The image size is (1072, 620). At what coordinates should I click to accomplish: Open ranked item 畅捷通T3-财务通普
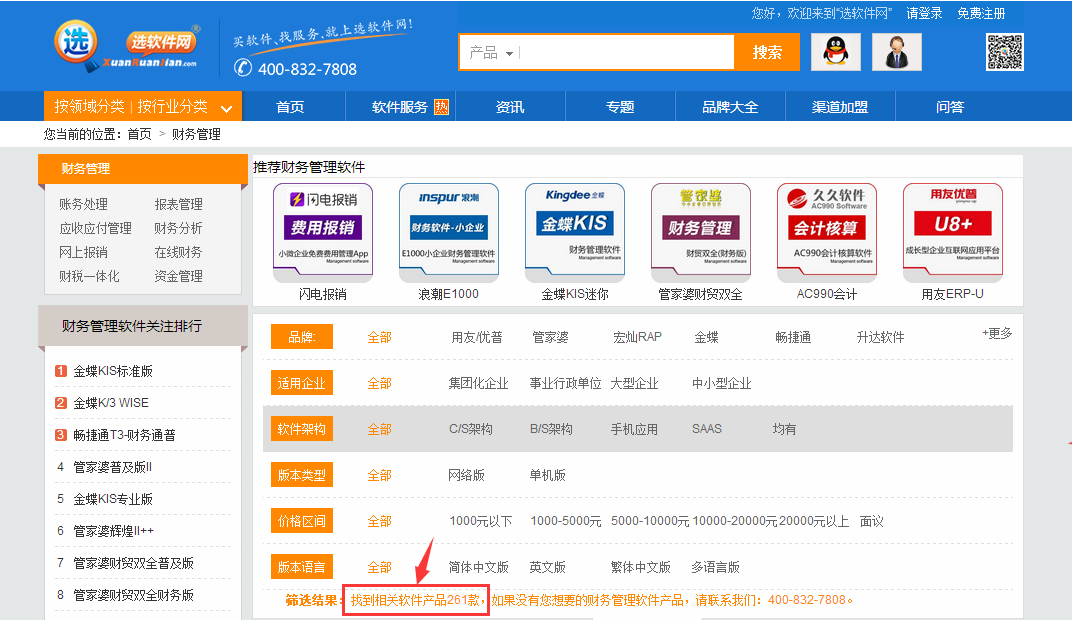pos(124,435)
